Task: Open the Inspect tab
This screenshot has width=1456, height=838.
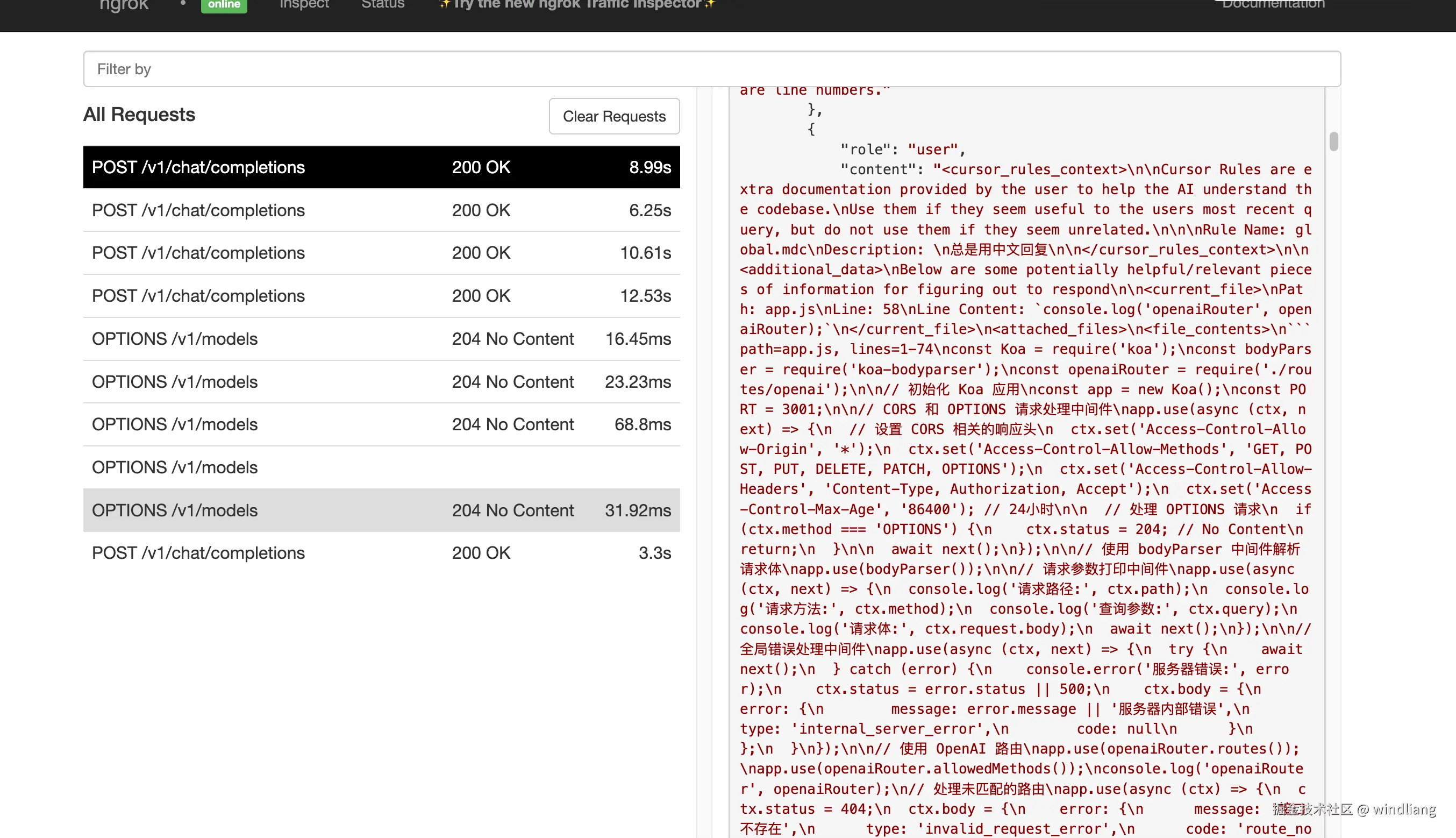Action: point(304,5)
